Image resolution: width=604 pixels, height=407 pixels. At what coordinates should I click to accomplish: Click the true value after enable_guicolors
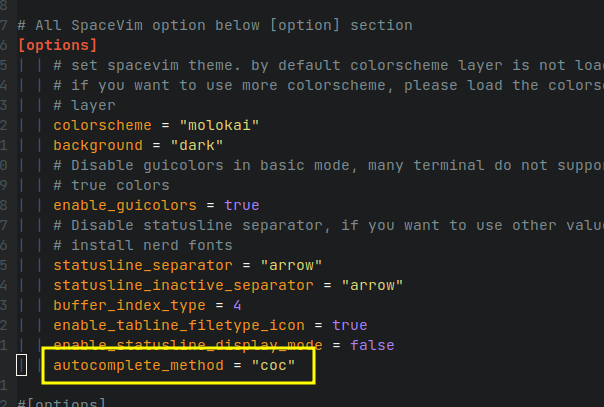pyautogui.click(x=242, y=205)
